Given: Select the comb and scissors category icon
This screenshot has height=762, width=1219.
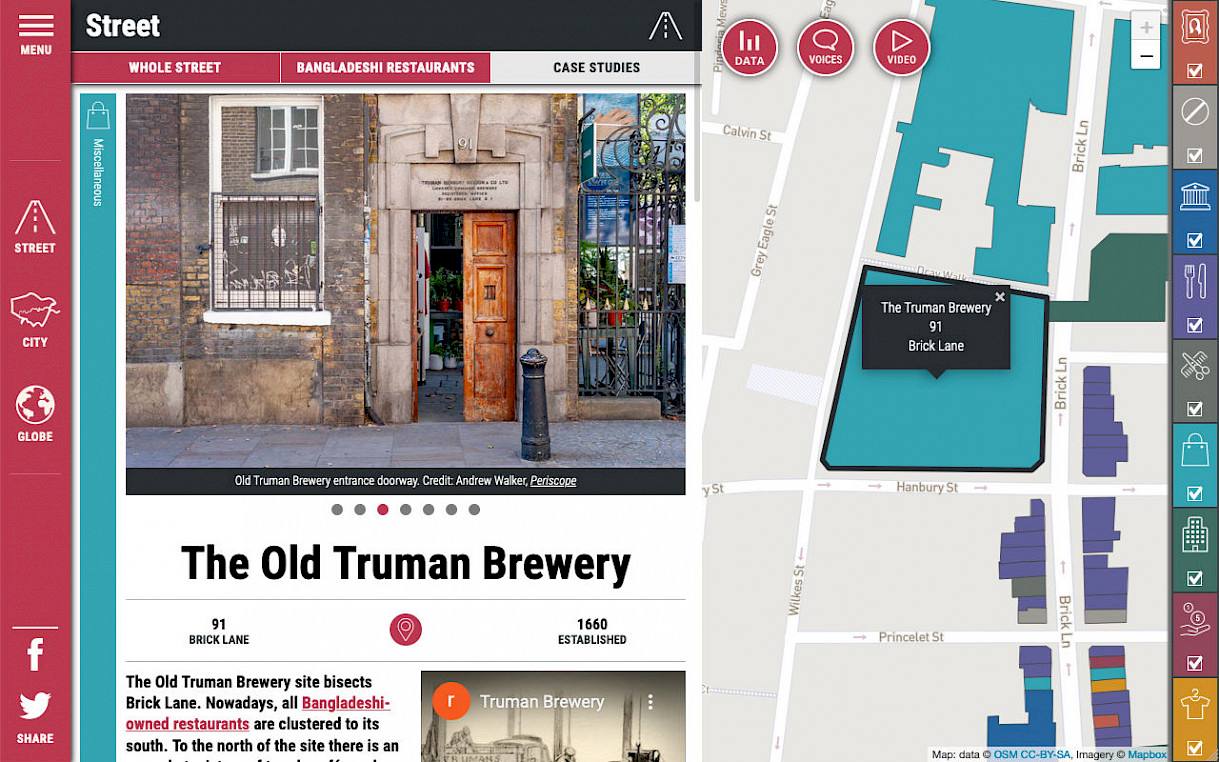Looking at the screenshot, I should click(x=1194, y=366).
